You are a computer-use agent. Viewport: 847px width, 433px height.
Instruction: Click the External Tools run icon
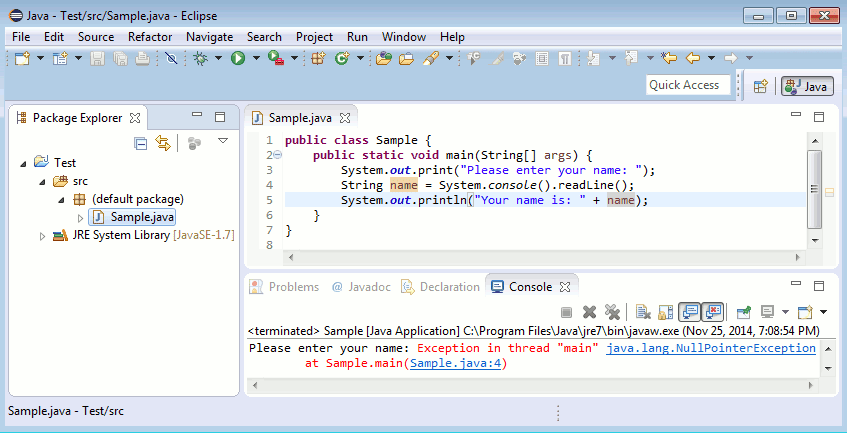point(276,58)
